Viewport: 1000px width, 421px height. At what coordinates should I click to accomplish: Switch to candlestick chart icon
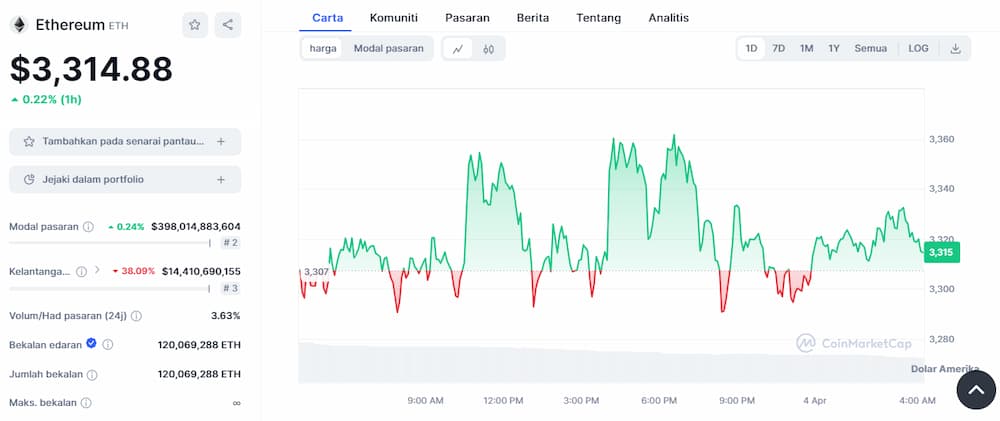click(x=489, y=48)
